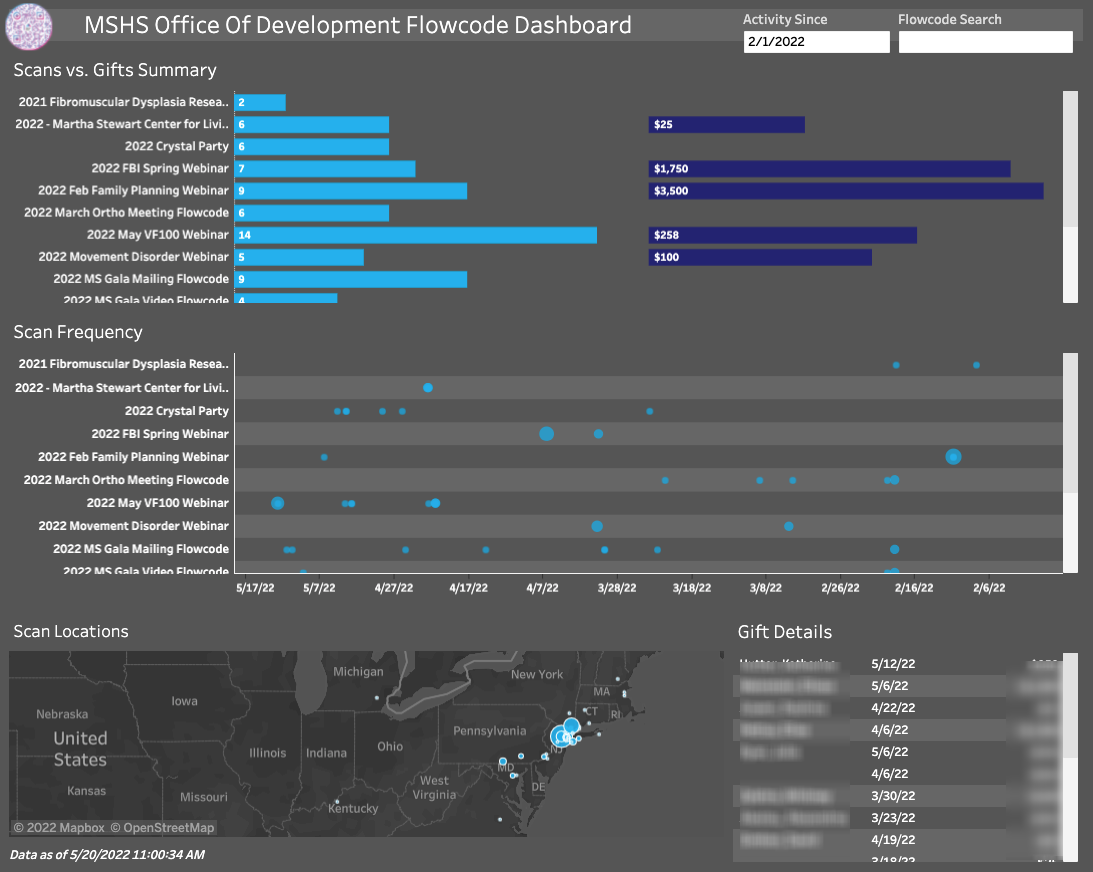Click the Gift Details scrollbar
Viewport: 1093px width, 872px height.
1070,756
